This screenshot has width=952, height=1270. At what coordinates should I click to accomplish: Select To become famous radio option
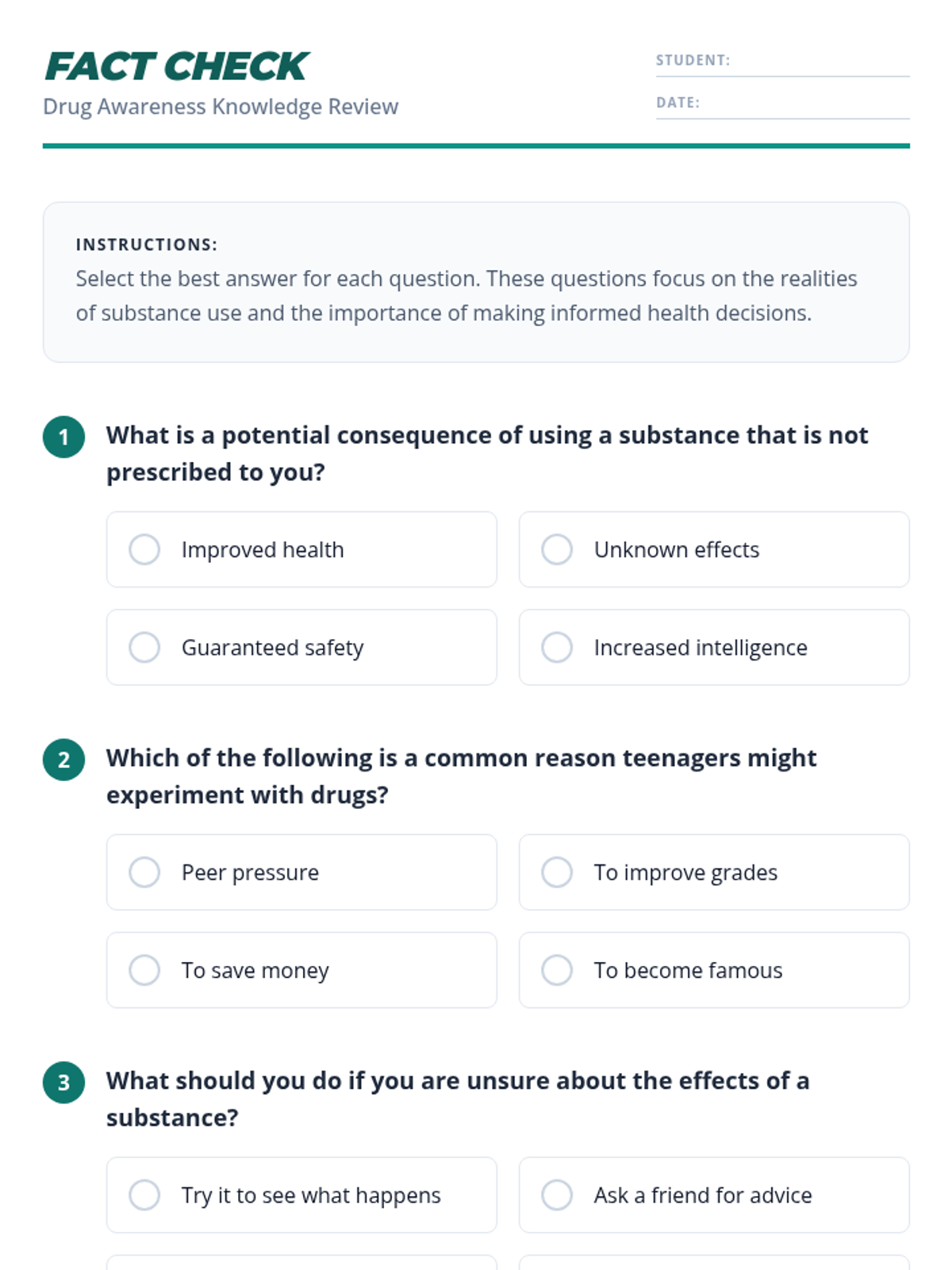point(714,970)
